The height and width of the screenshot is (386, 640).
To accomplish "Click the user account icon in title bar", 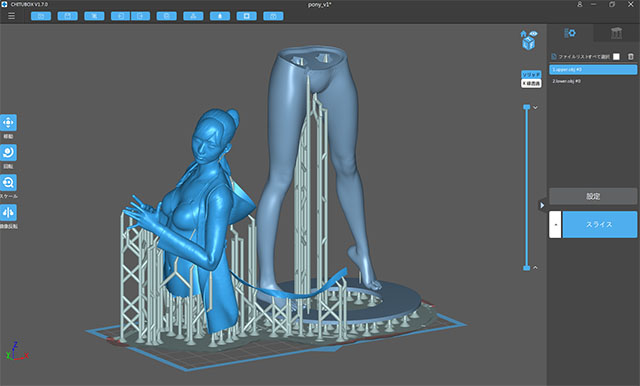I will (x=580, y=4).
